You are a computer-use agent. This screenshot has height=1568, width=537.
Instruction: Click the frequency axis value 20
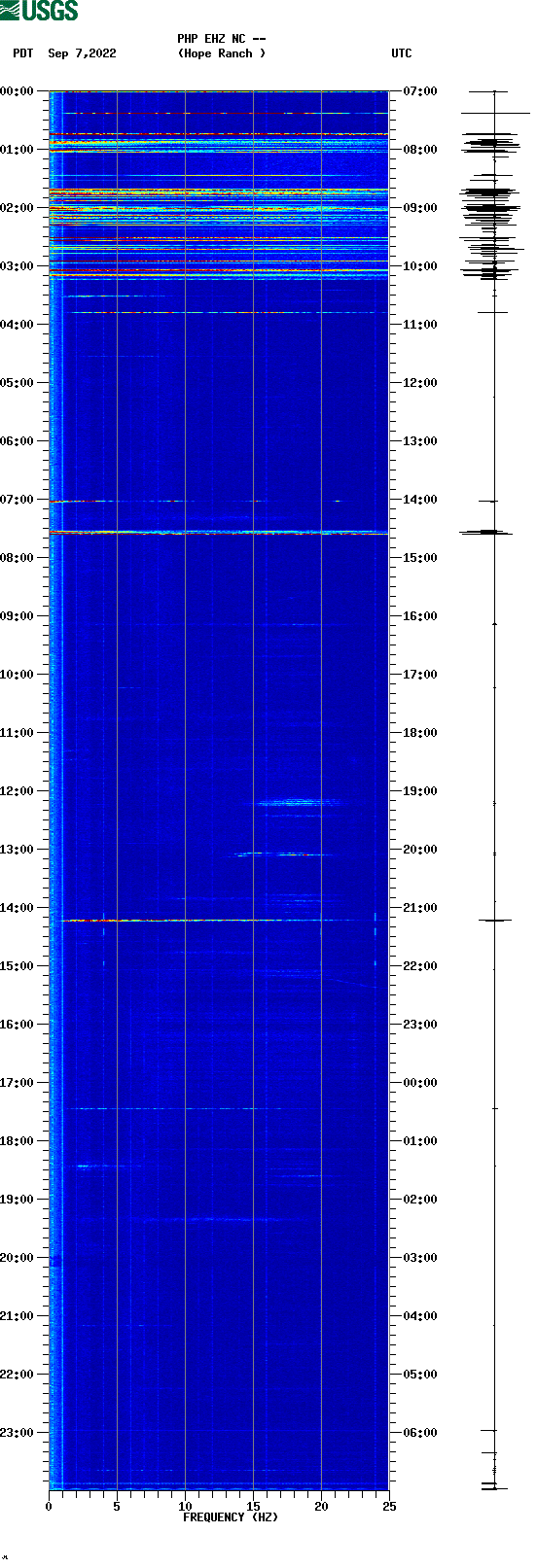[x=321, y=1507]
